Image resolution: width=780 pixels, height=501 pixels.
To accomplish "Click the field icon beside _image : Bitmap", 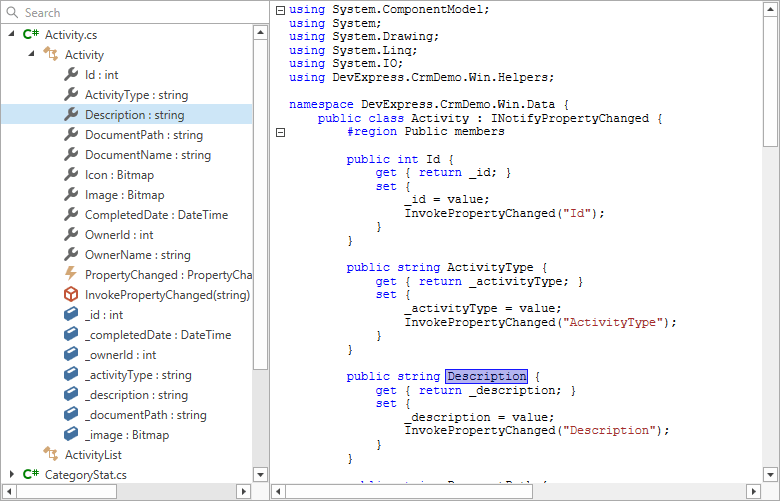I will pyautogui.click(x=71, y=434).
